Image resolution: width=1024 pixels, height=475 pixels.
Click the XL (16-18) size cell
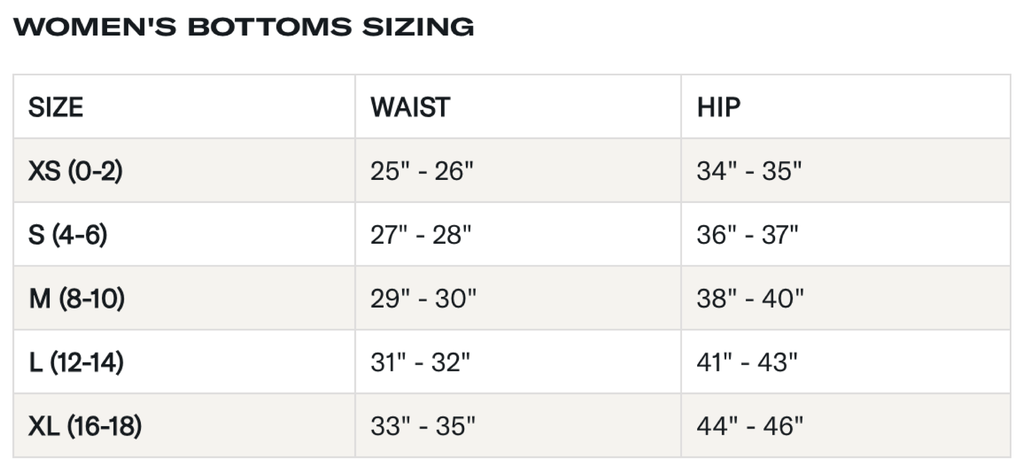[85, 426]
